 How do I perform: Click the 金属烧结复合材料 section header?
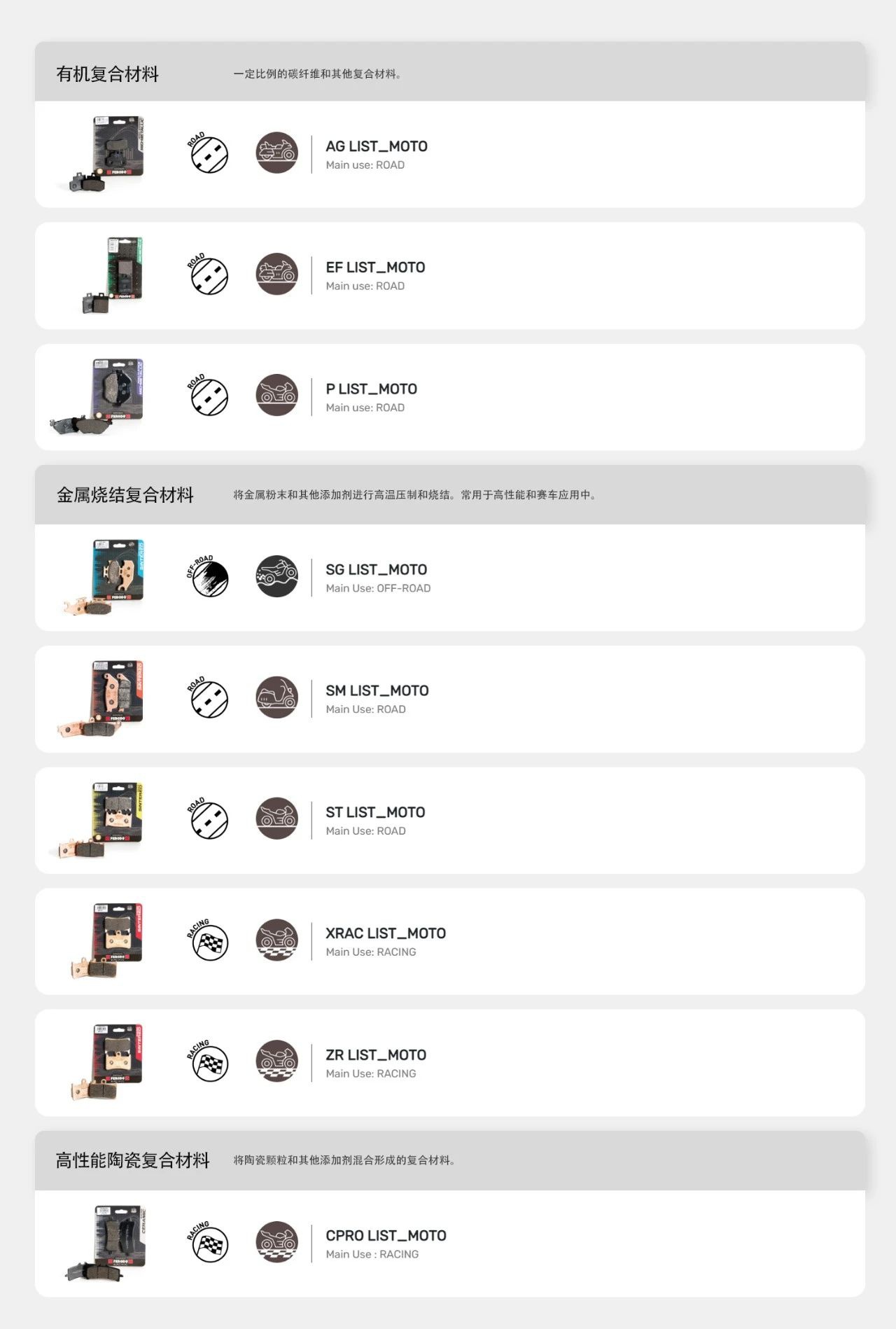click(125, 495)
